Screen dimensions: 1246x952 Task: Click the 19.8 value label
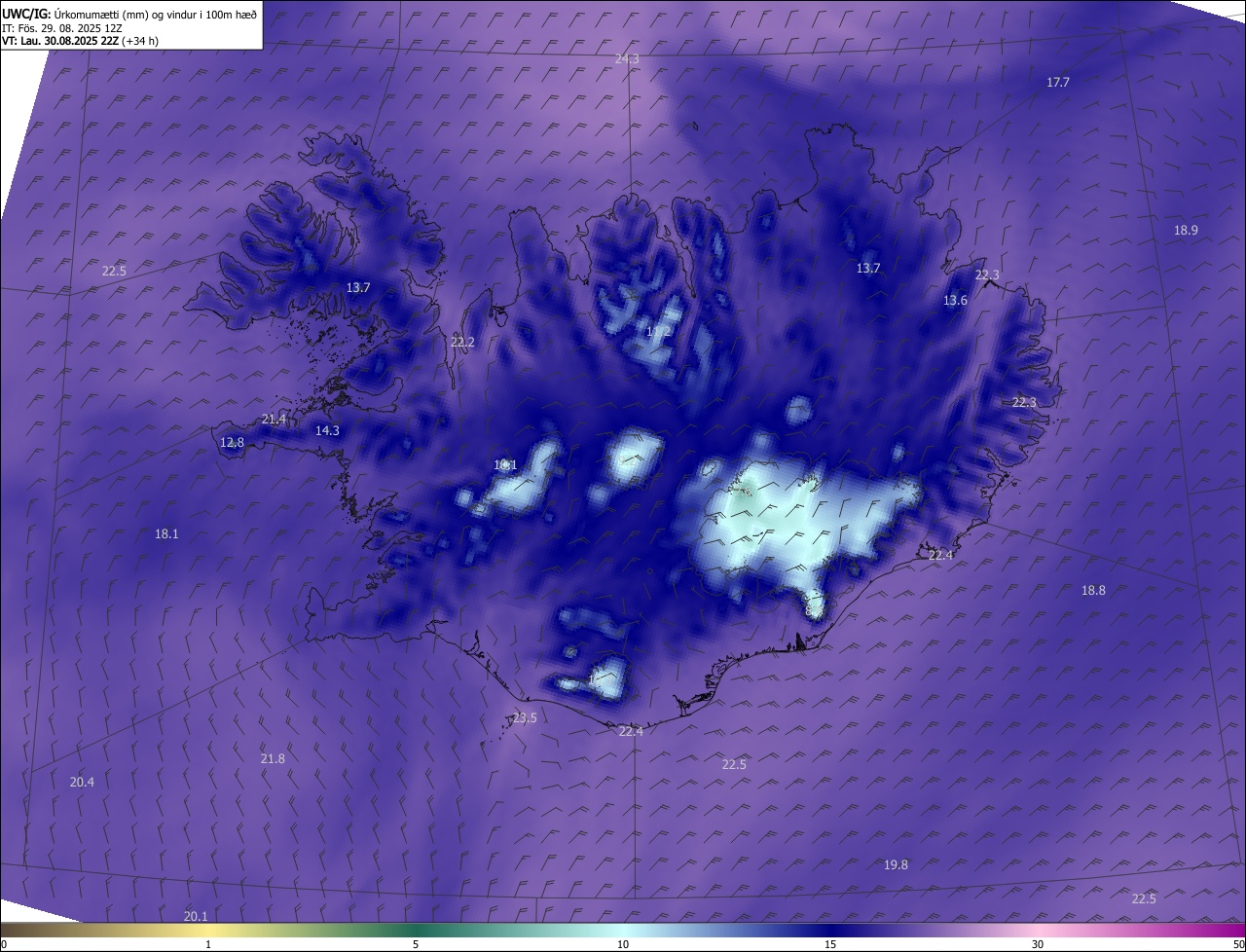(x=896, y=864)
